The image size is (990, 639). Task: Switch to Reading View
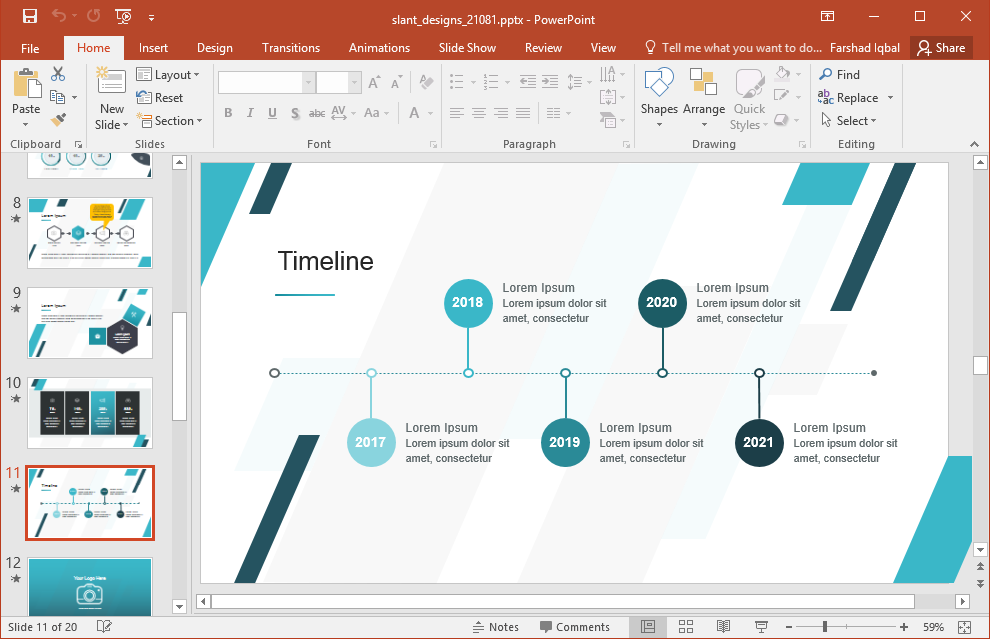click(724, 627)
